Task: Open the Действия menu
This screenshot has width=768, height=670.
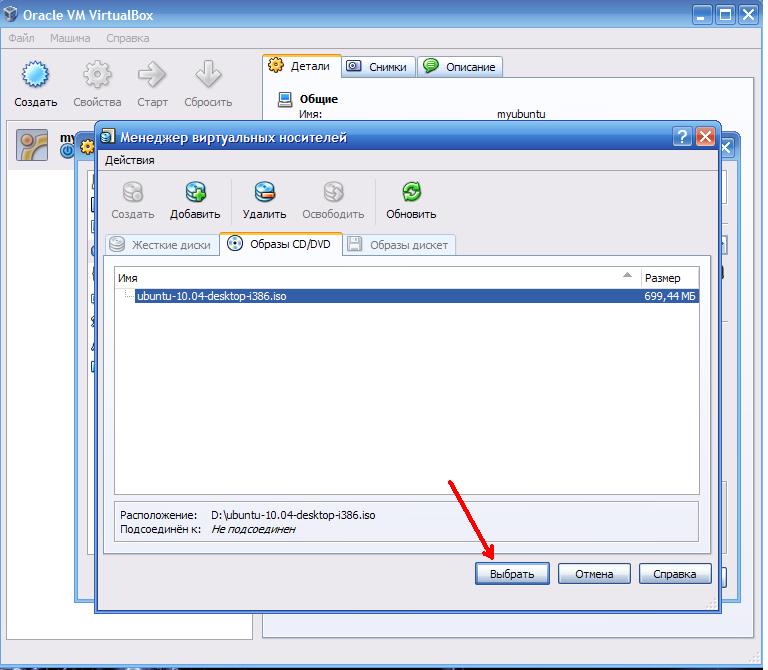Action: (129, 160)
